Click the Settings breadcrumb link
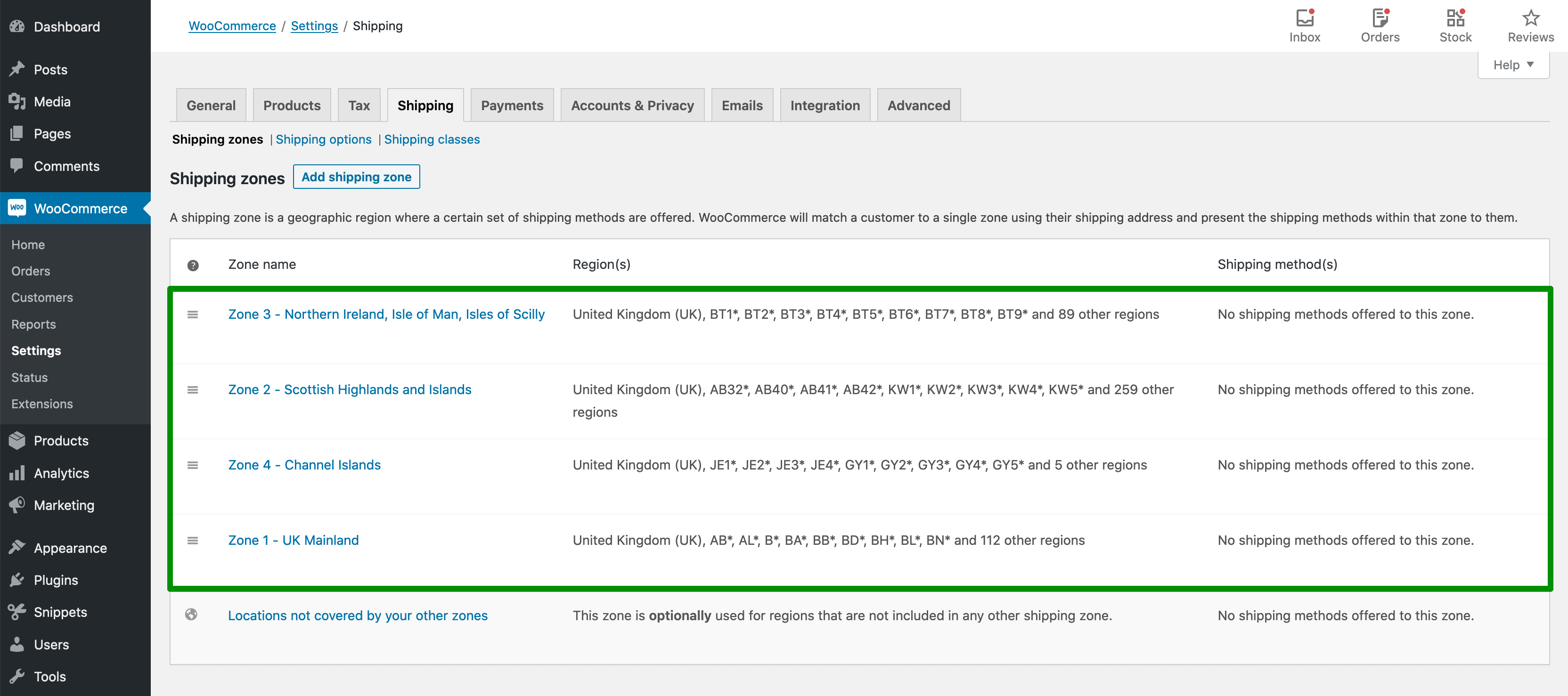The image size is (1568, 696). point(314,25)
